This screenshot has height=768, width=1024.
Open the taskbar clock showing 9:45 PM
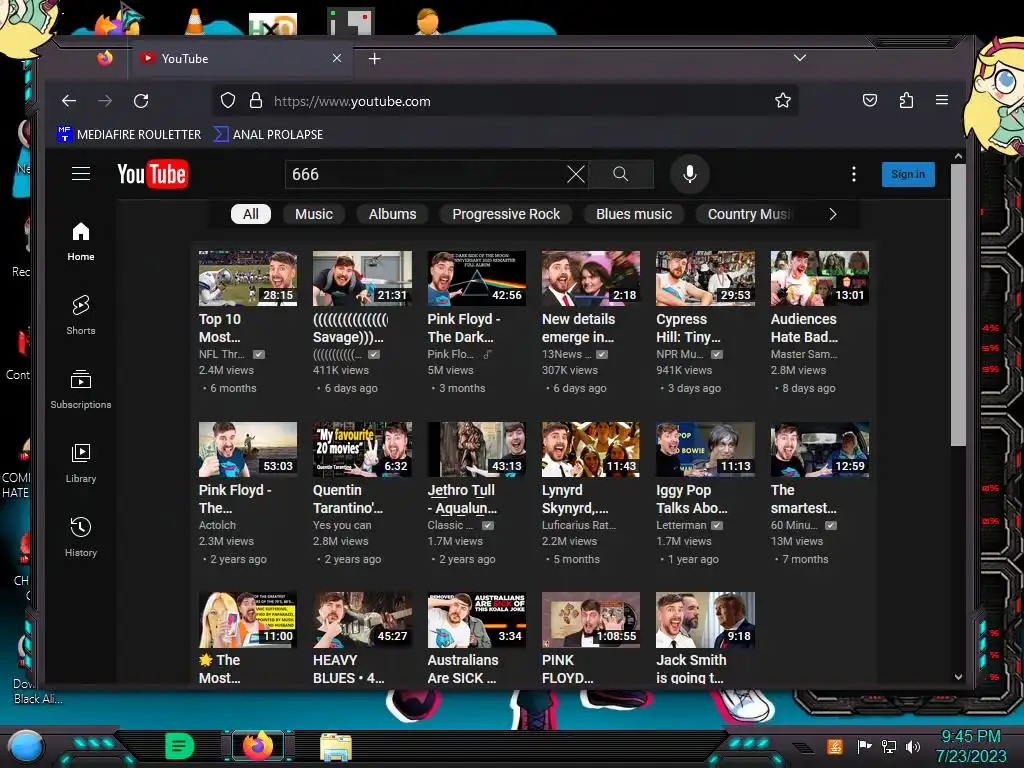[x=970, y=746]
